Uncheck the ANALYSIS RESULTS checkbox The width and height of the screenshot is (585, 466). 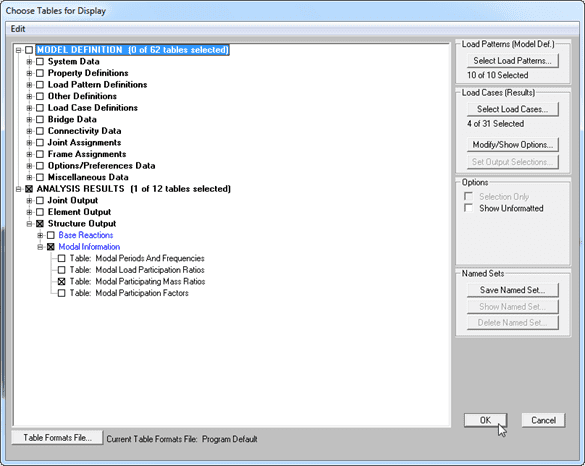(29, 189)
